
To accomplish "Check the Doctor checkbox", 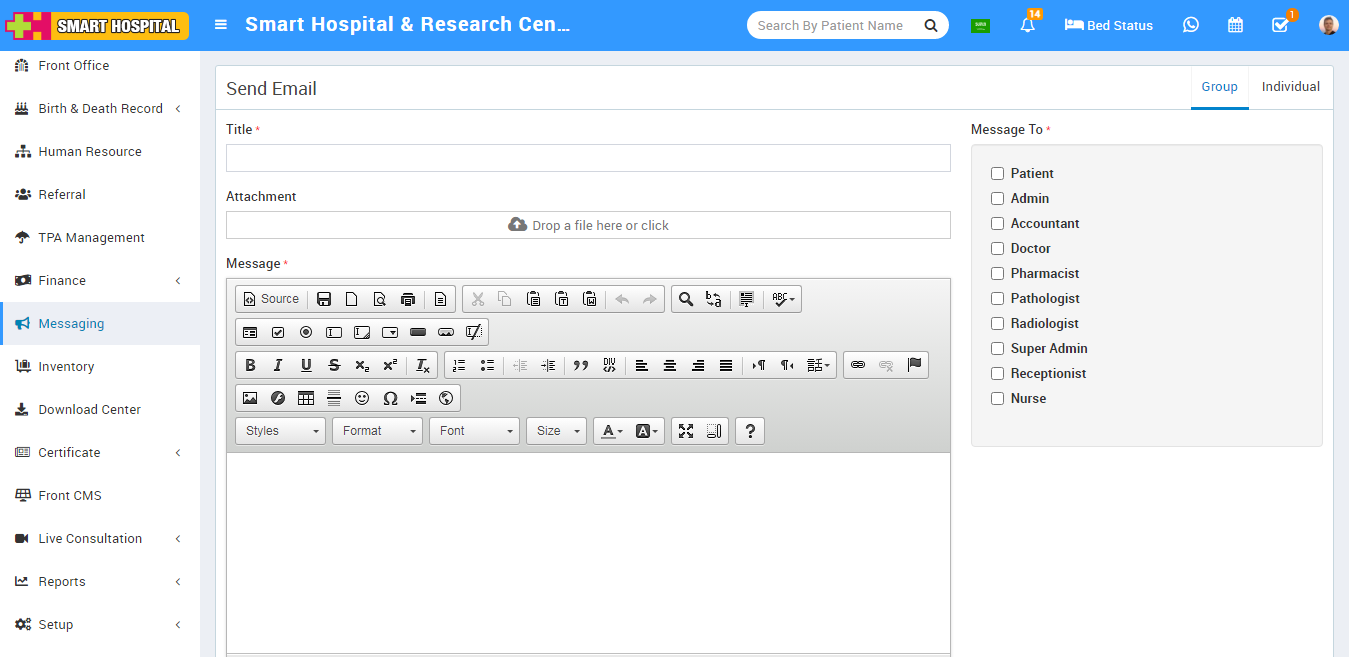I will pos(997,248).
